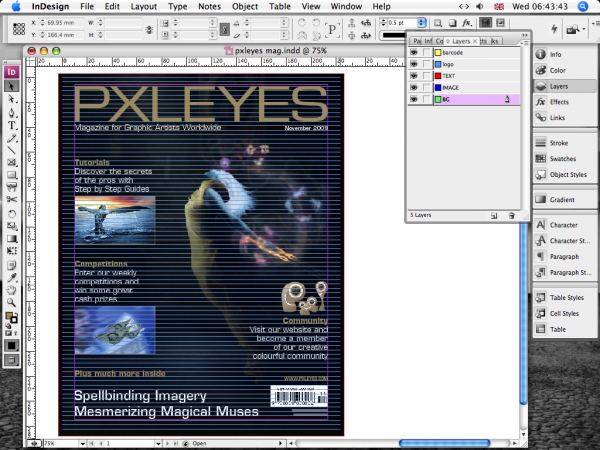Toggle lock box for logo layer
Image resolution: width=600 pixels, height=450 pixels.
tap(426, 64)
